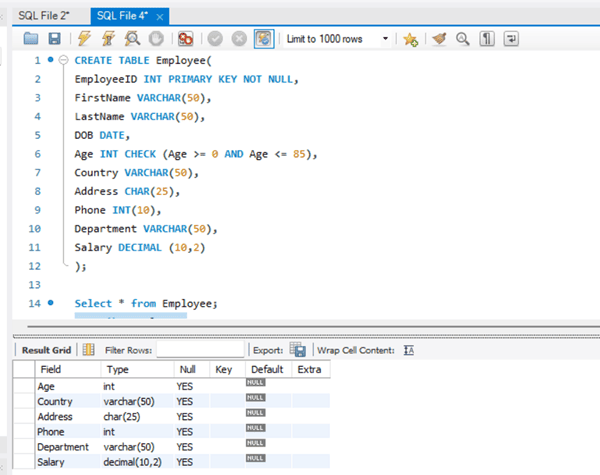Rollback transaction X circle icon
Screen dimensions: 600x475
tap(239, 39)
